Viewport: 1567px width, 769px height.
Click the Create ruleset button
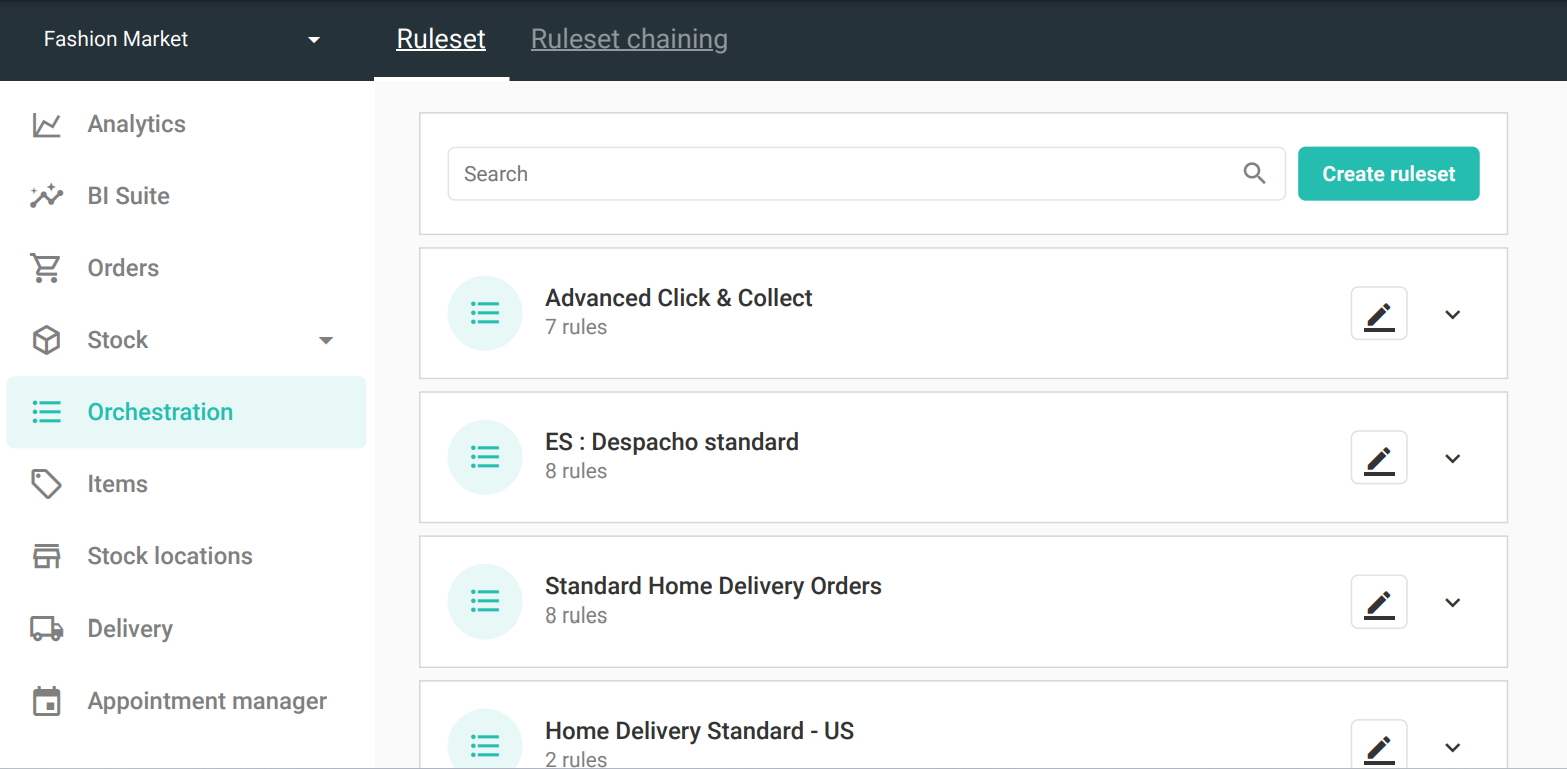pos(1388,174)
